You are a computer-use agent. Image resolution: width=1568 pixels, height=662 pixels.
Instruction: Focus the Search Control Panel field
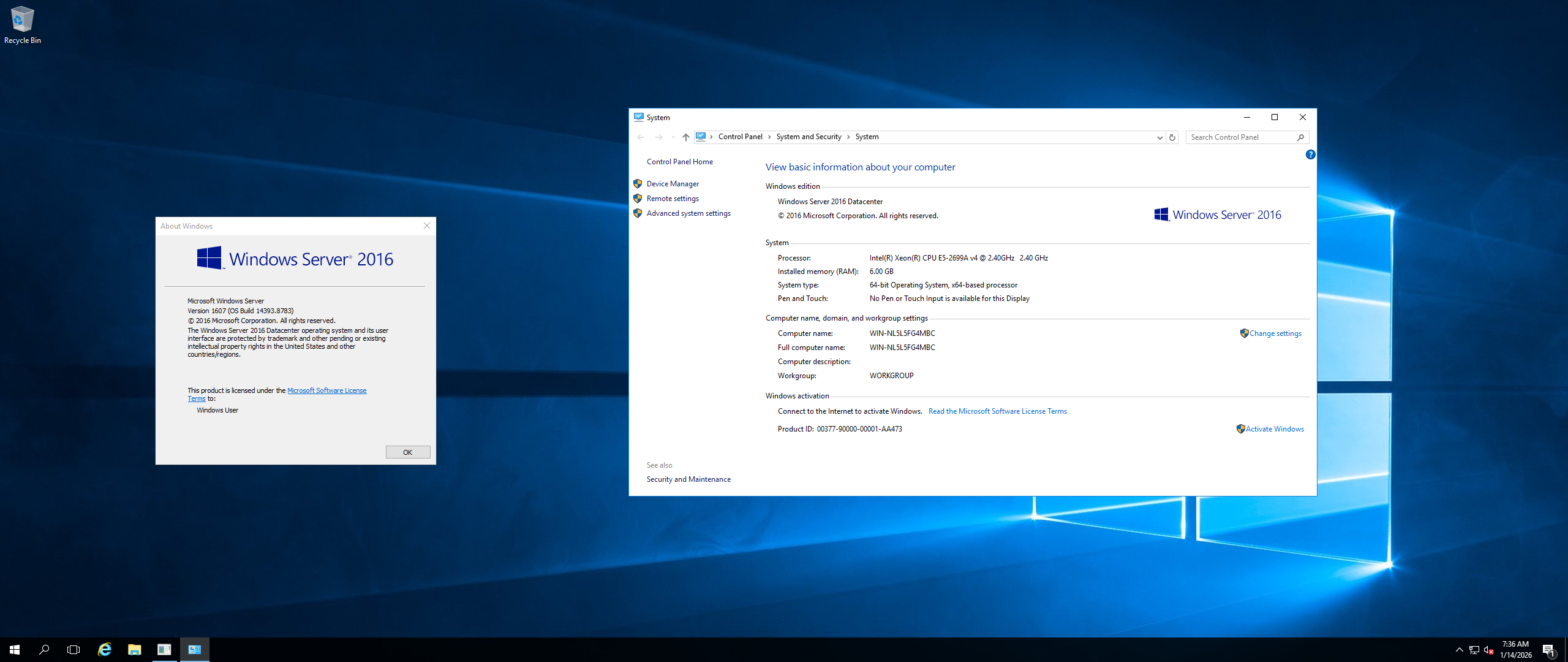tap(1241, 137)
